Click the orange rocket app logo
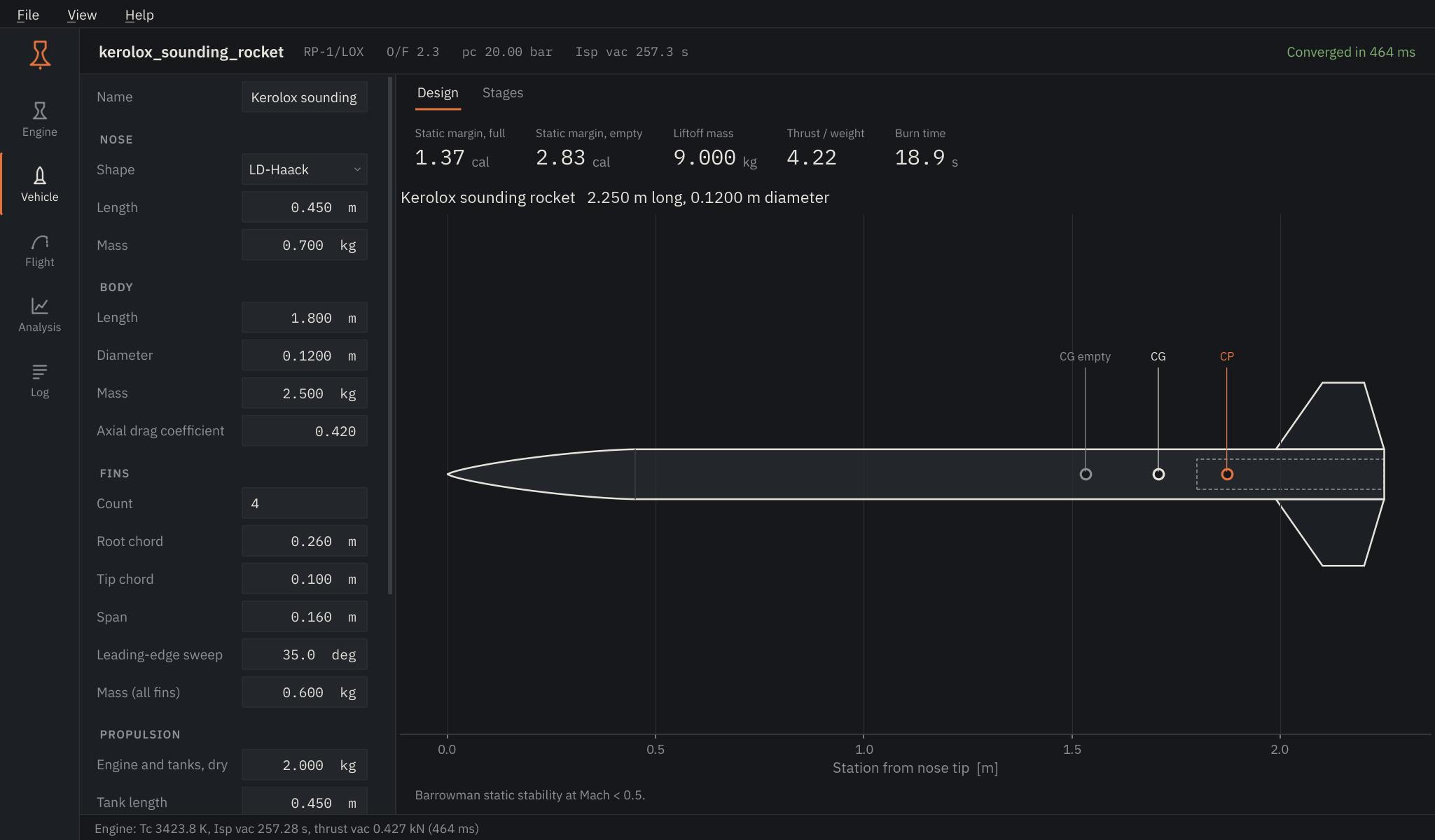This screenshot has height=840, width=1435. [x=40, y=55]
